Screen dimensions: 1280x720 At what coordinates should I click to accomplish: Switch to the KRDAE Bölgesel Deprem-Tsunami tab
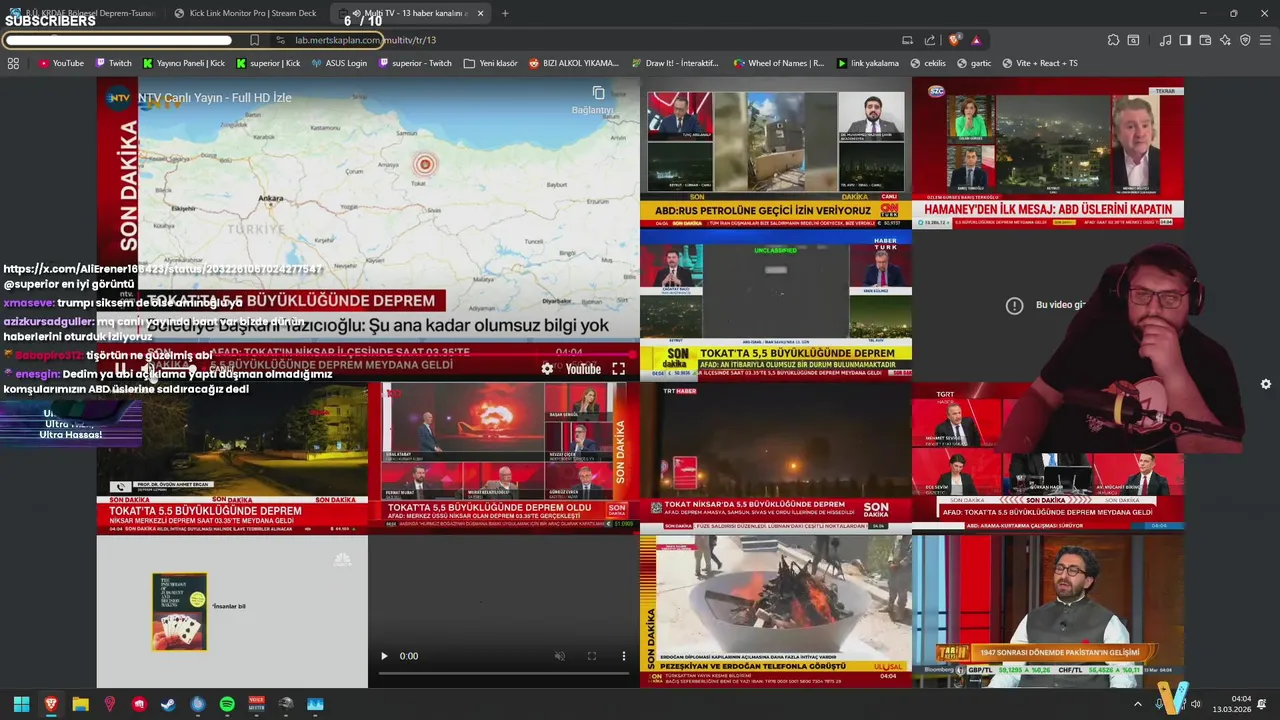pyautogui.click(x=80, y=13)
